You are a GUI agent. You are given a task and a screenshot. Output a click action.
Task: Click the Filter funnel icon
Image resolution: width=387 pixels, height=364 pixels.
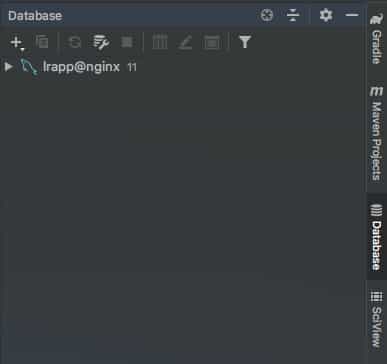pyautogui.click(x=245, y=42)
